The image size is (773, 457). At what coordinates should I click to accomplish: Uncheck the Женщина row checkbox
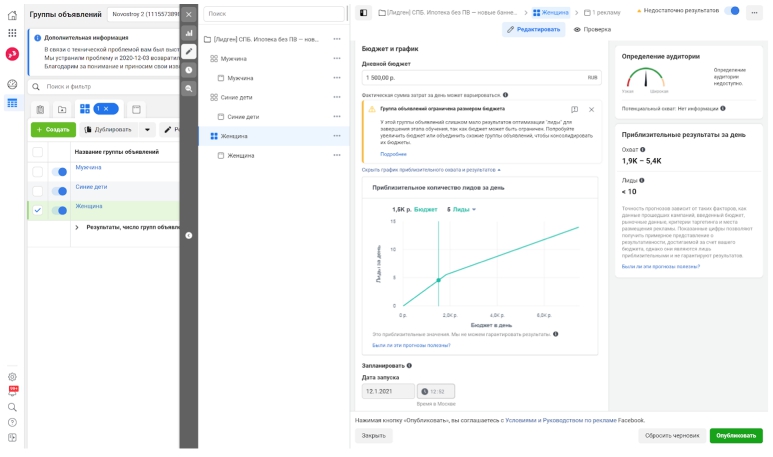[x=37, y=210]
